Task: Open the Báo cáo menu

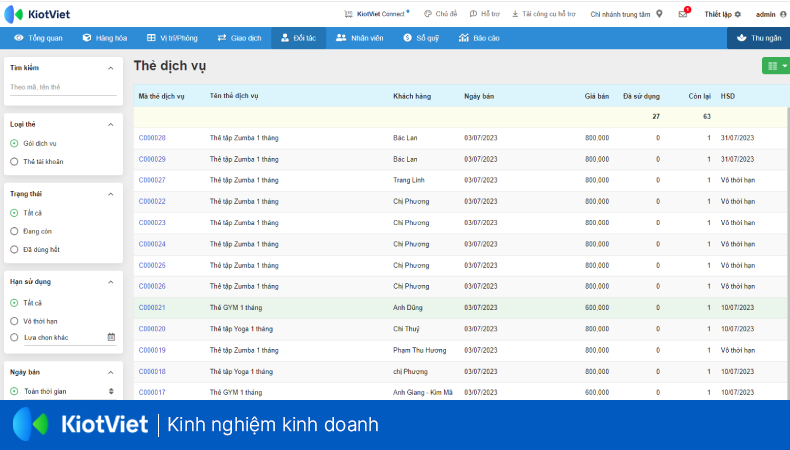Action: pos(479,38)
